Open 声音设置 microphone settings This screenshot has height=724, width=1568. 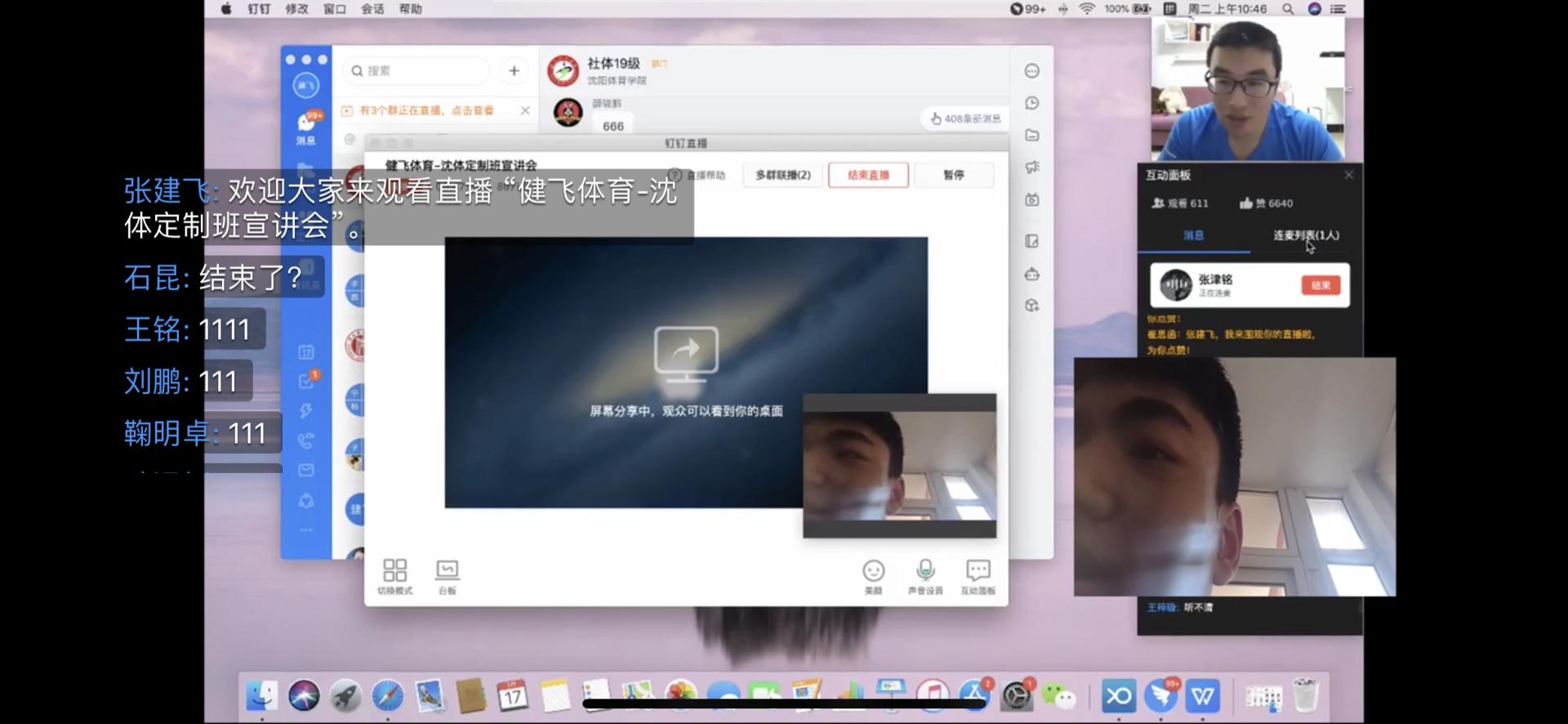[925, 575]
